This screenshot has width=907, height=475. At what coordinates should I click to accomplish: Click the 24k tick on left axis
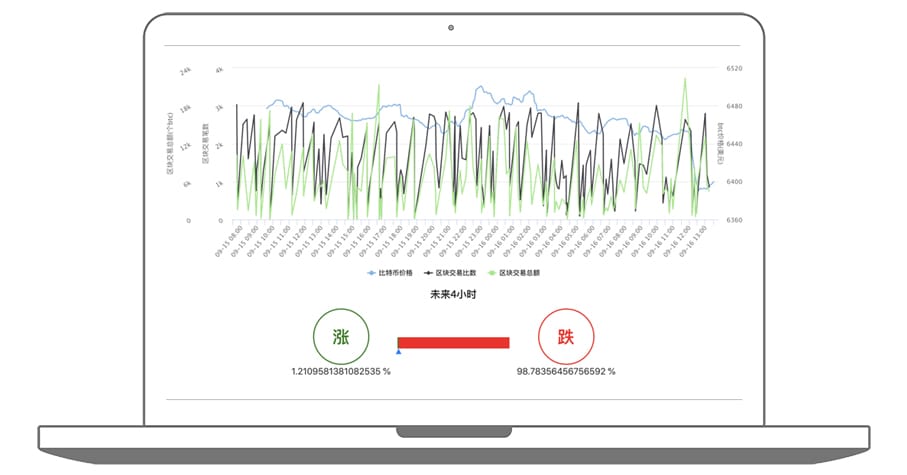click(x=186, y=71)
